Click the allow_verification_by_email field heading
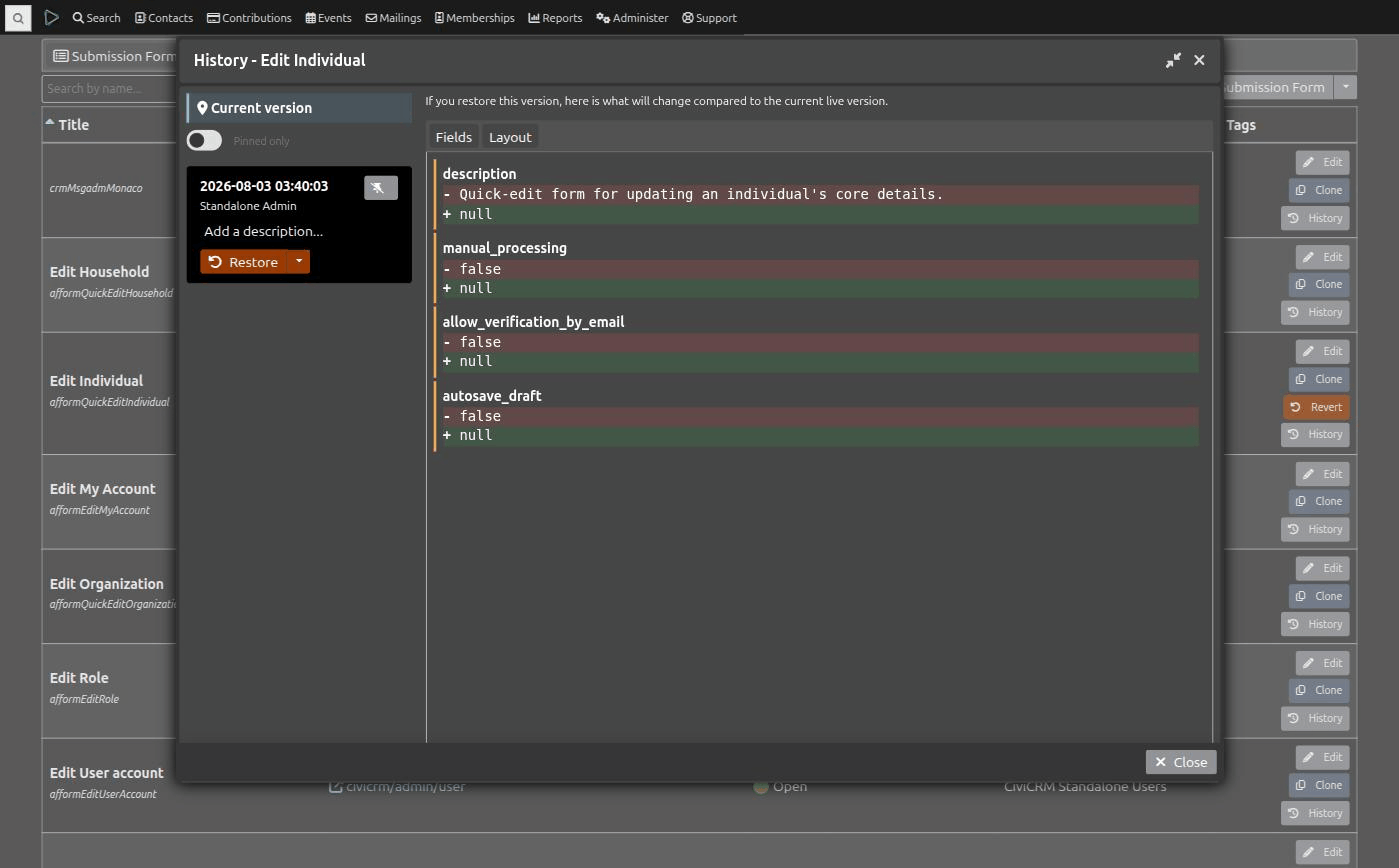This screenshot has height=868, width=1399. (x=533, y=322)
